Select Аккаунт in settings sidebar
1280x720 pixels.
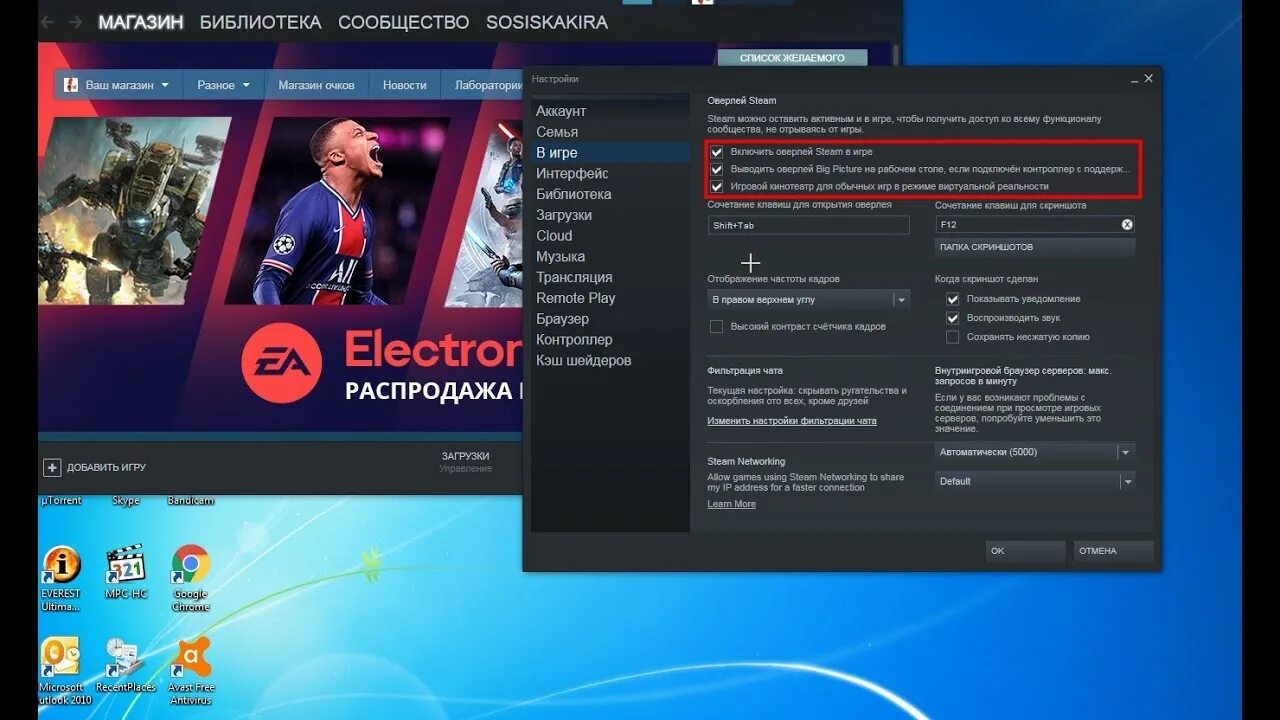[x=561, y=111]
